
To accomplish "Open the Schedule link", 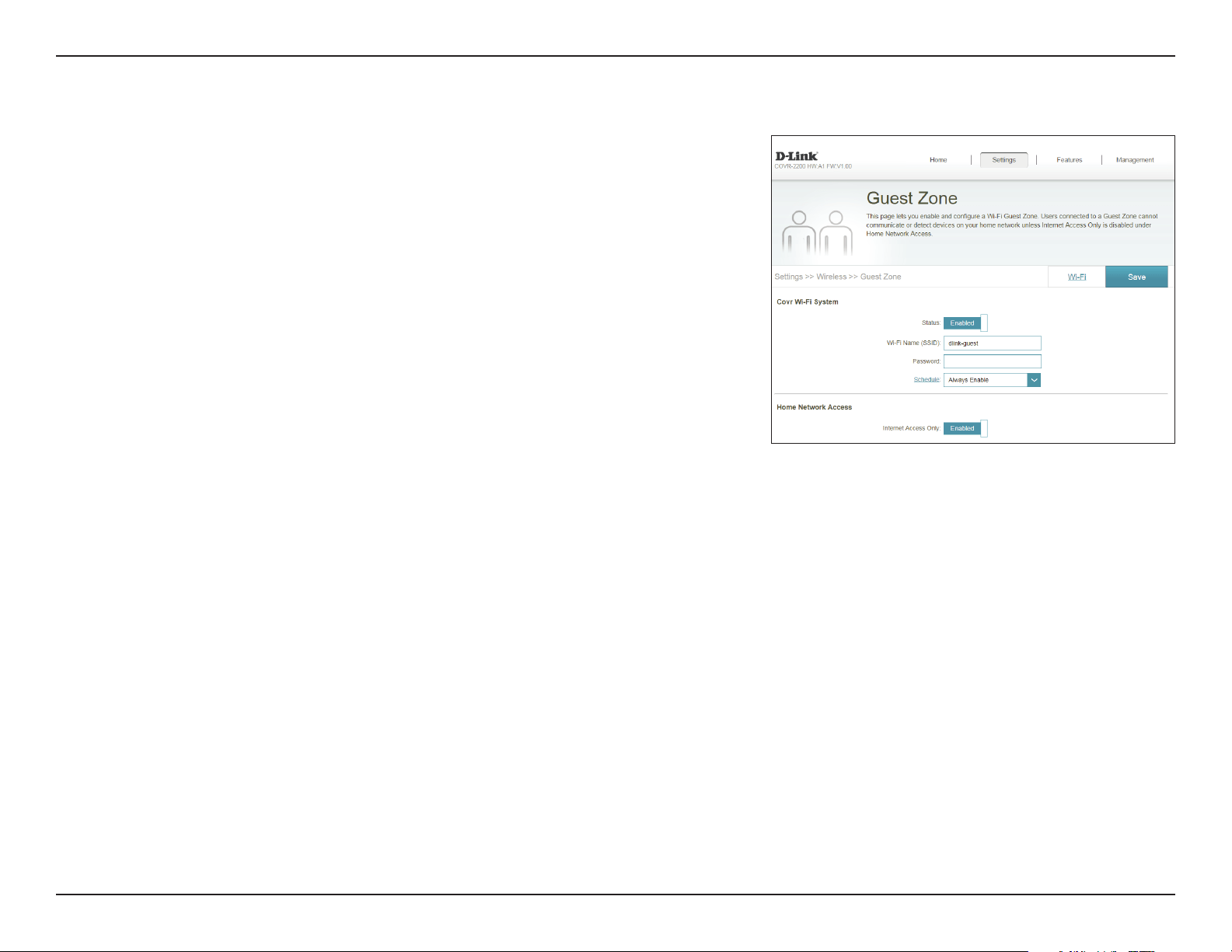I will (927, 380).
